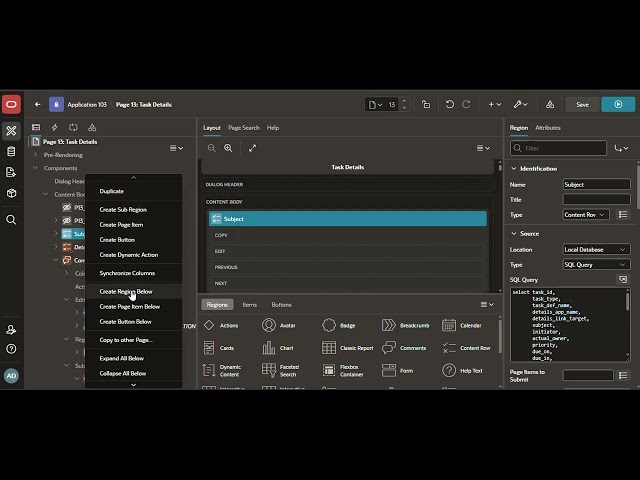Screen dimensions: 640x480
Task: Open Gallery cube icon in sidebar
Action: (11, 193)
